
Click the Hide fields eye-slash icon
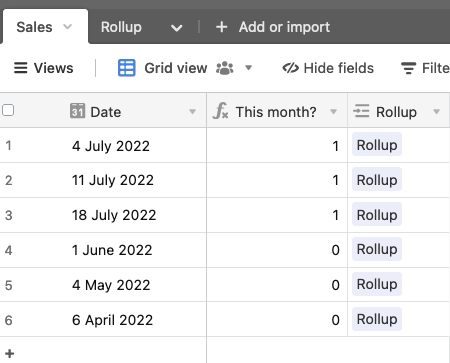[290, 68]
